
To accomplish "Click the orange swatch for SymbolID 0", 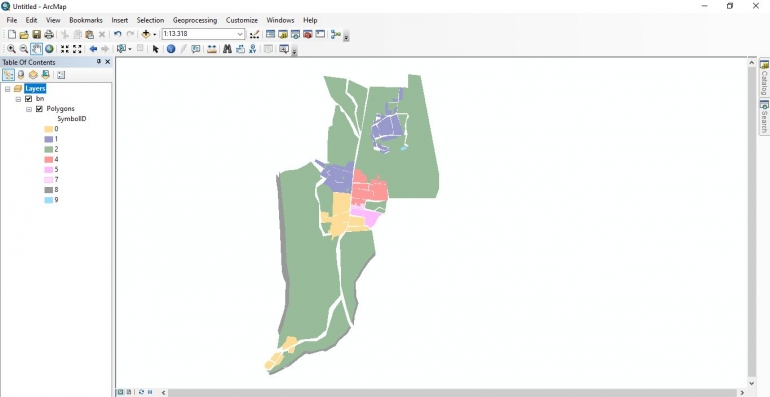I will [49, 129].
